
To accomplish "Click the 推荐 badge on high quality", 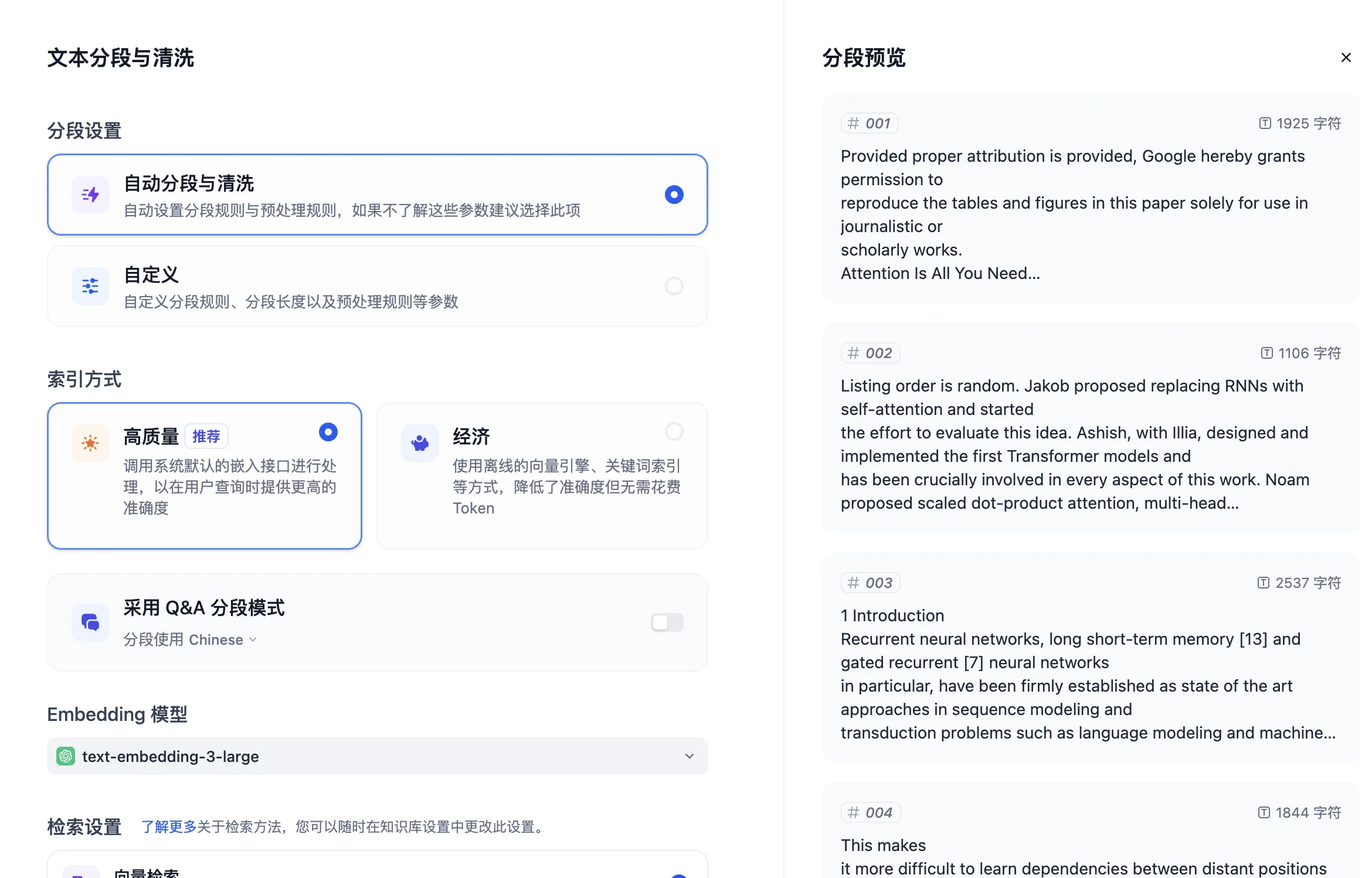I will (206, 437).
